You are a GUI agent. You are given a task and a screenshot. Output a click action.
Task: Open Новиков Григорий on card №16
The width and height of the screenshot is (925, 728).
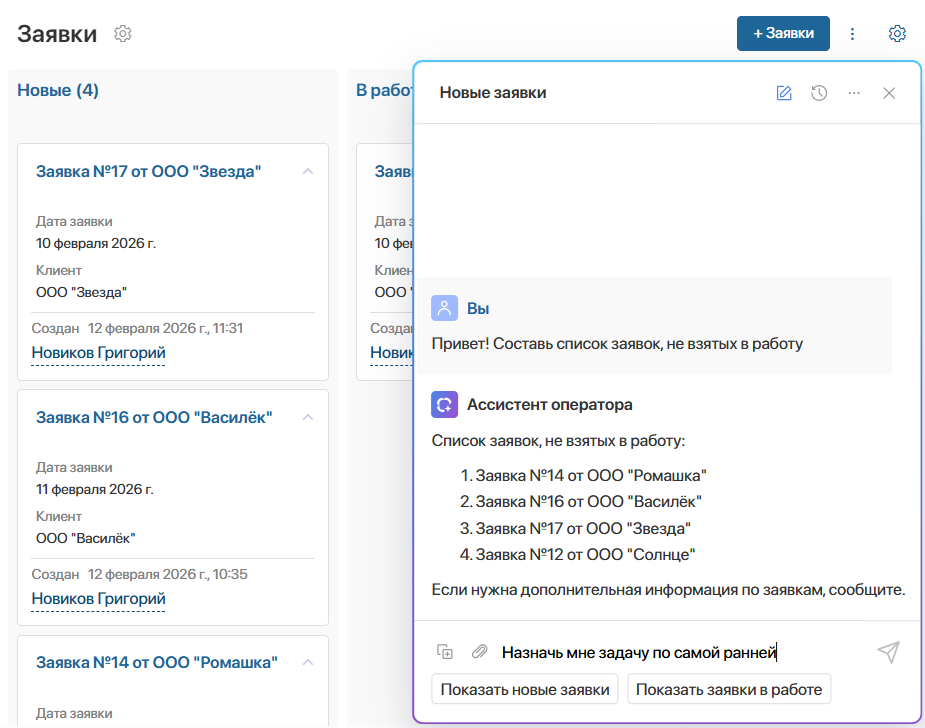click(97, 596)
